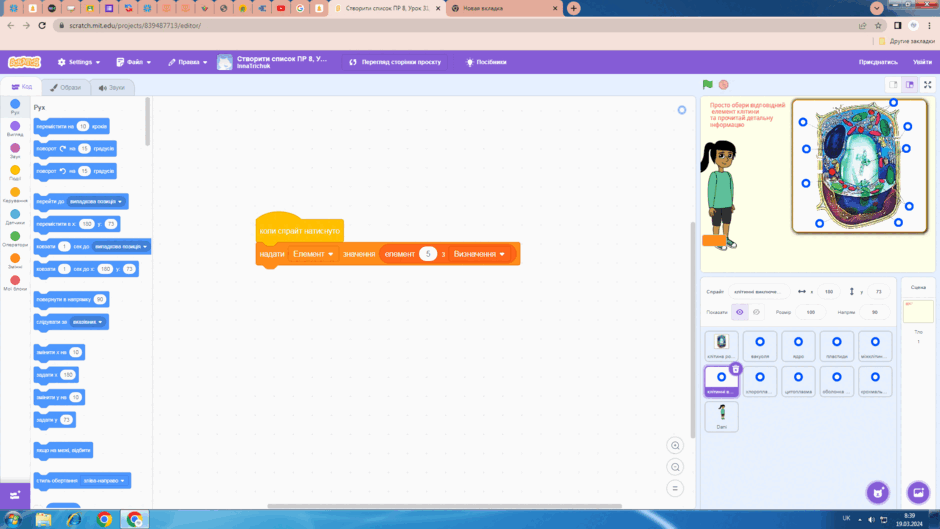
Task: Click the sprite x position field
Action: pyautogui.click(x=828, y=291)
